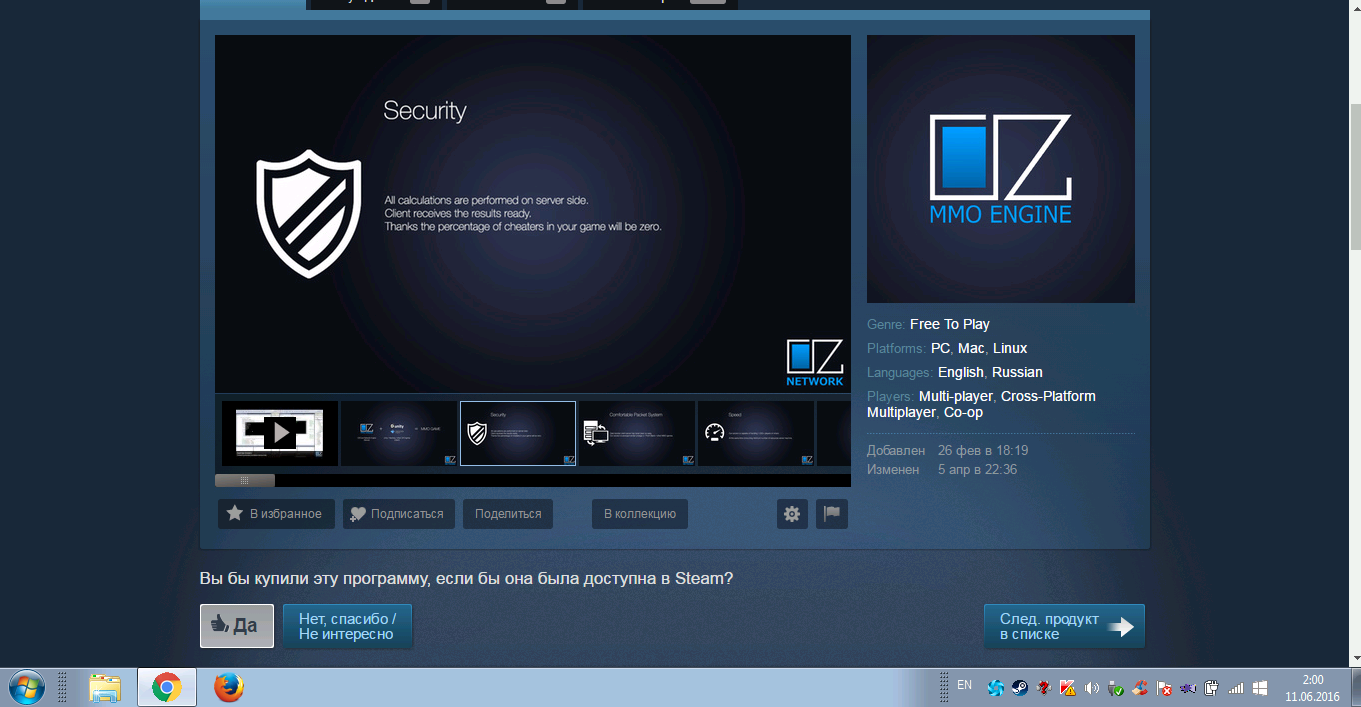This screenshot has height=707, width=1361.
Task: Click the scrollbar down arrow
Action: (1355, 658)
